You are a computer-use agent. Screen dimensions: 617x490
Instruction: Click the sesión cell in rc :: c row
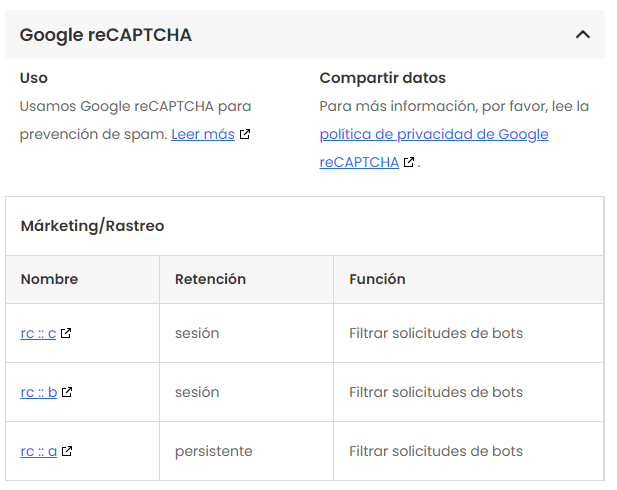pos(197,333)
